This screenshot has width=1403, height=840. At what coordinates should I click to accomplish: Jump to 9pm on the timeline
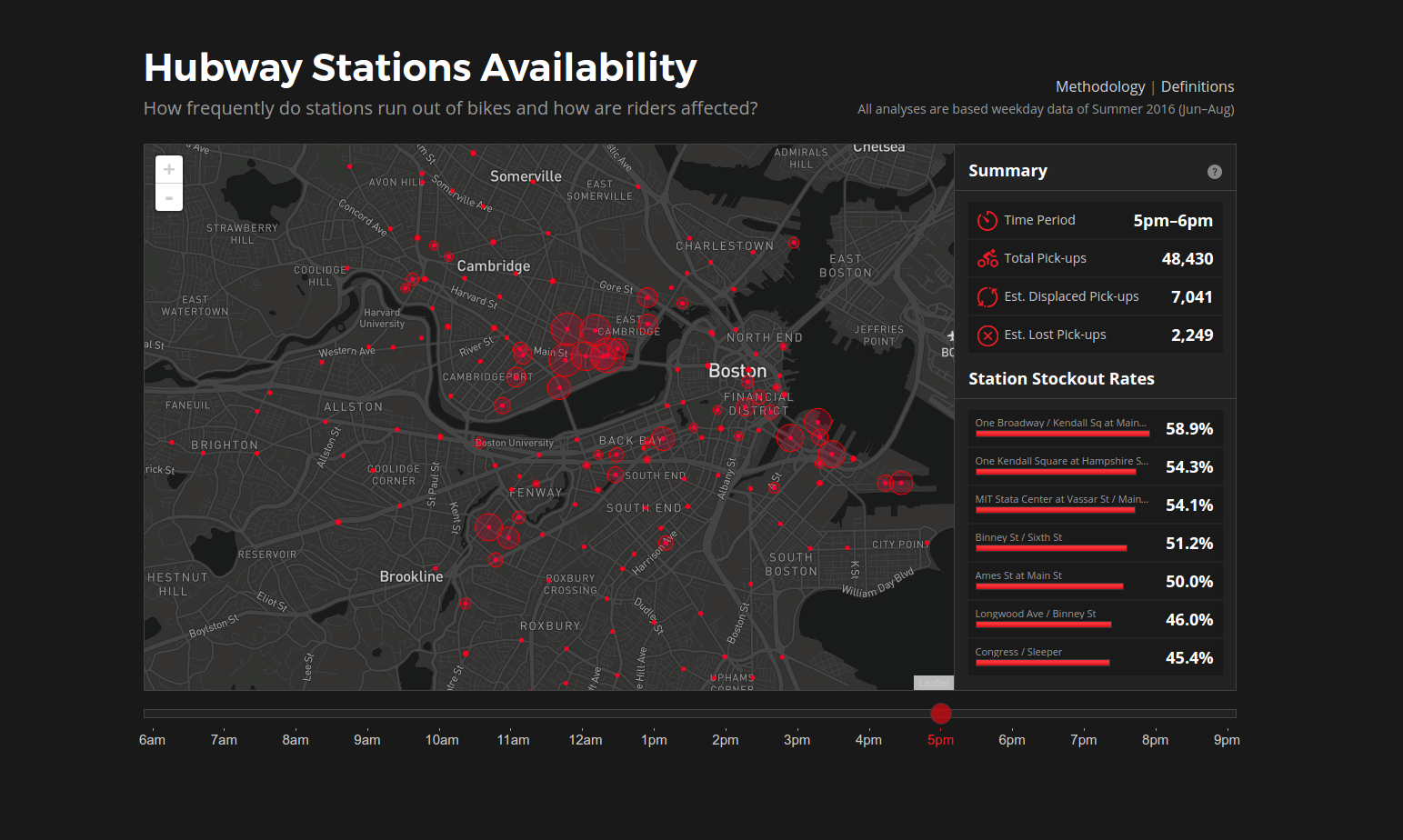pyautogui.click(x=1226, y=739)
